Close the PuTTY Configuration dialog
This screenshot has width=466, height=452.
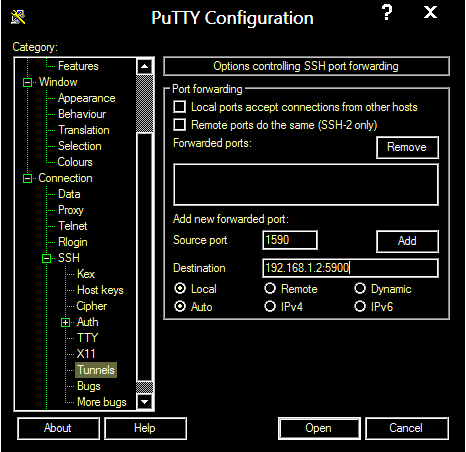[x=430, y=13]
